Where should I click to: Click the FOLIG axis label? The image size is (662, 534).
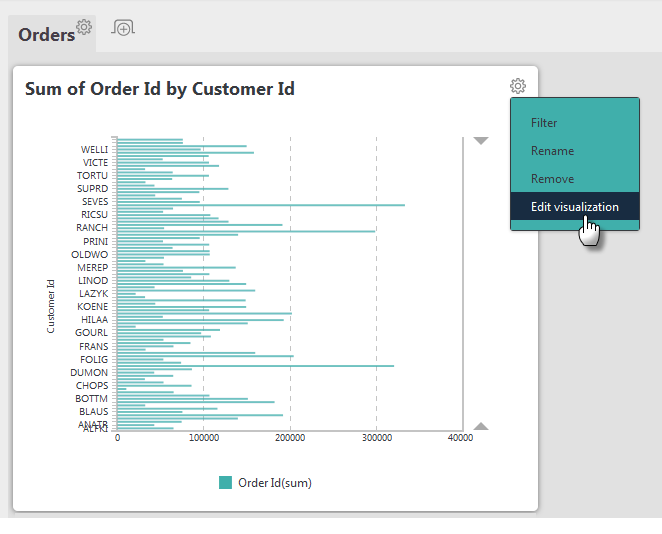point(94,360)
